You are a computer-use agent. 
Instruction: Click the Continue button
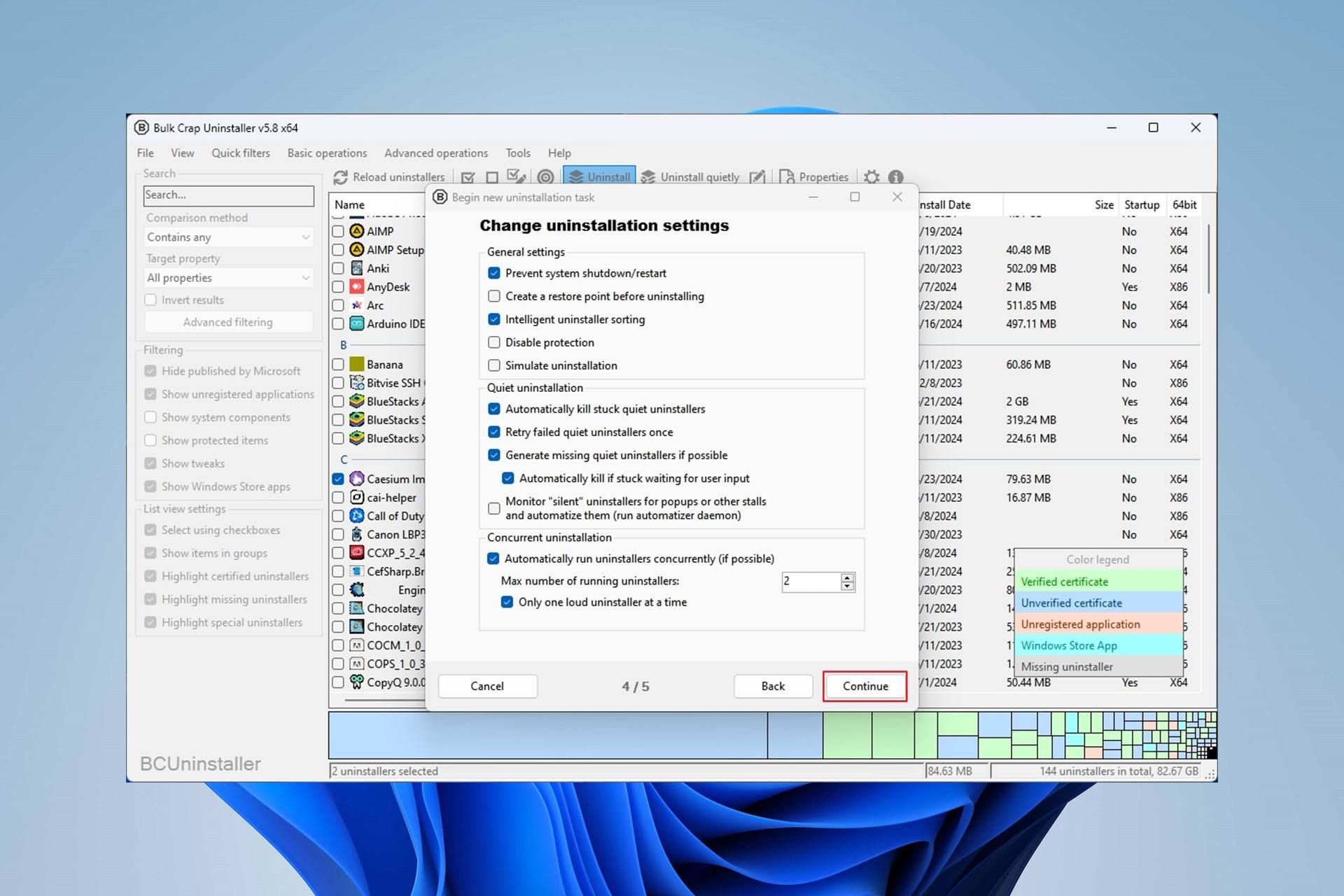(864, 685)
